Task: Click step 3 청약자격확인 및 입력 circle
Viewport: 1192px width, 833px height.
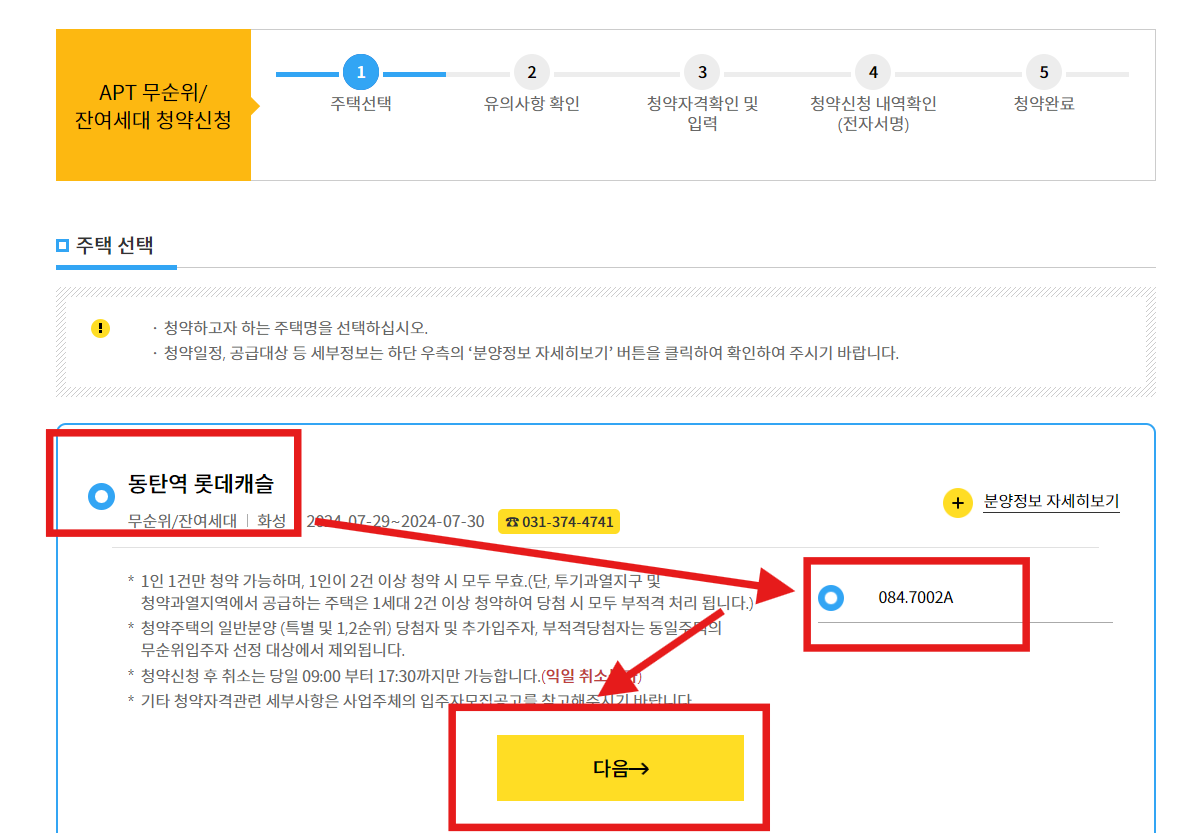Action: point(702,72)
